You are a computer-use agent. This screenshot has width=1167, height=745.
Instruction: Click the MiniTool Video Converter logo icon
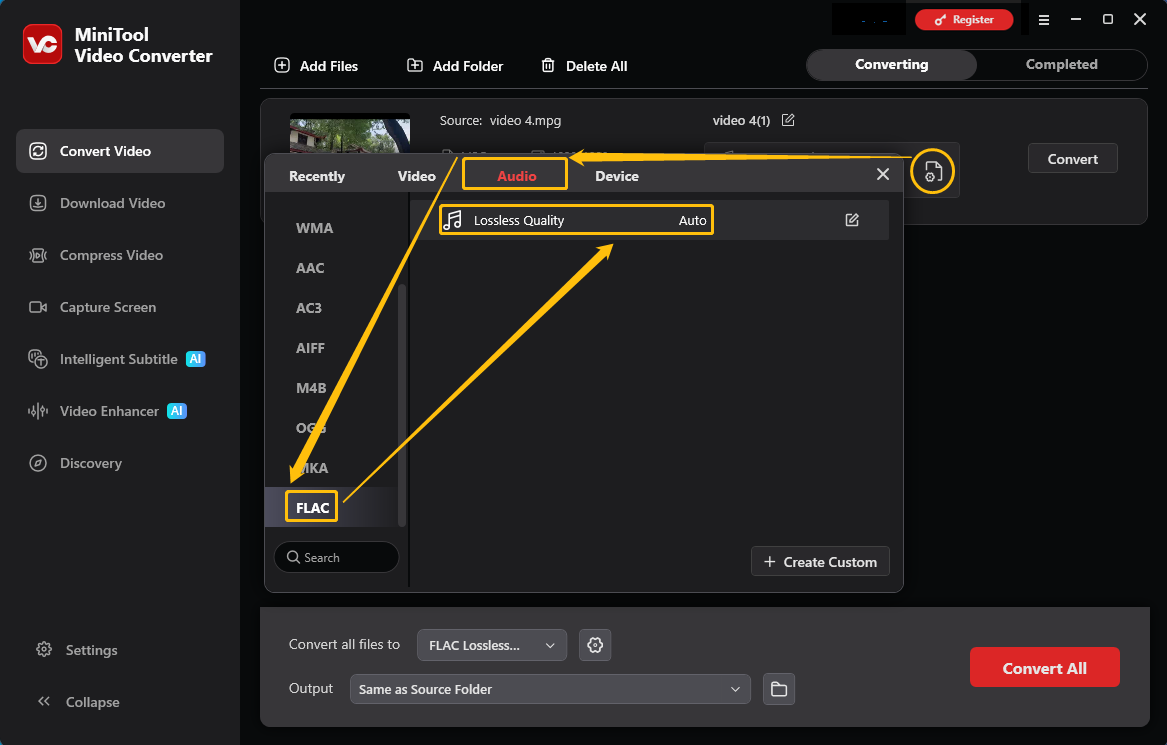pyautogui.click(x=42, y=44)
